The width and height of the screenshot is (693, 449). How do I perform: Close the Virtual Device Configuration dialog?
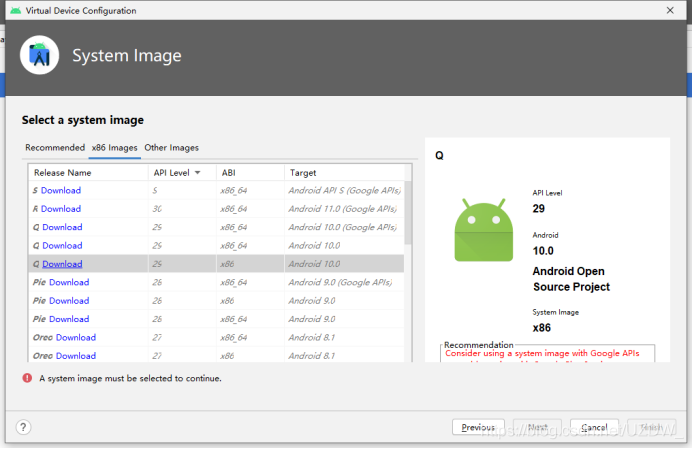click(x=670, y=10)
